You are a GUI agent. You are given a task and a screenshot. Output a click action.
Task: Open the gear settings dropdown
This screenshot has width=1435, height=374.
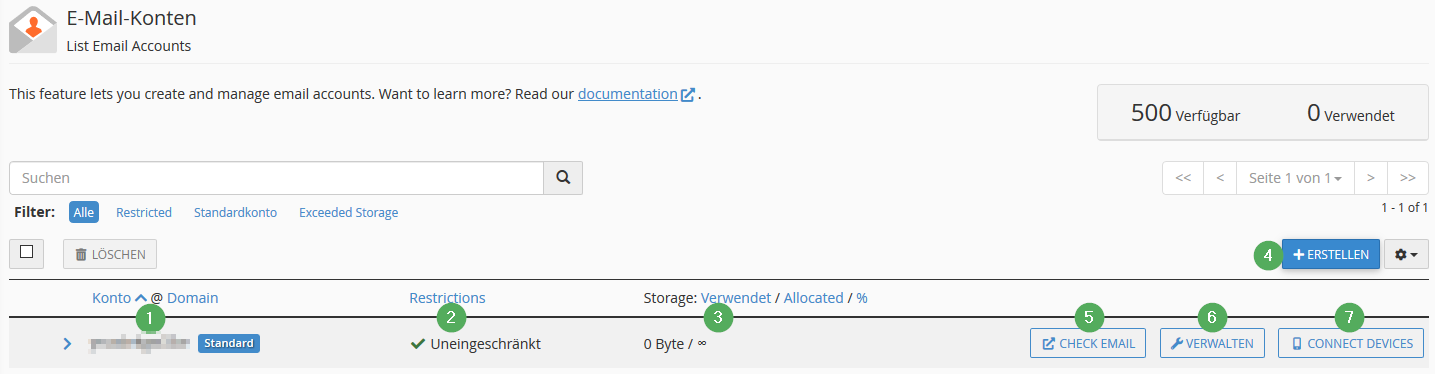1406,255
